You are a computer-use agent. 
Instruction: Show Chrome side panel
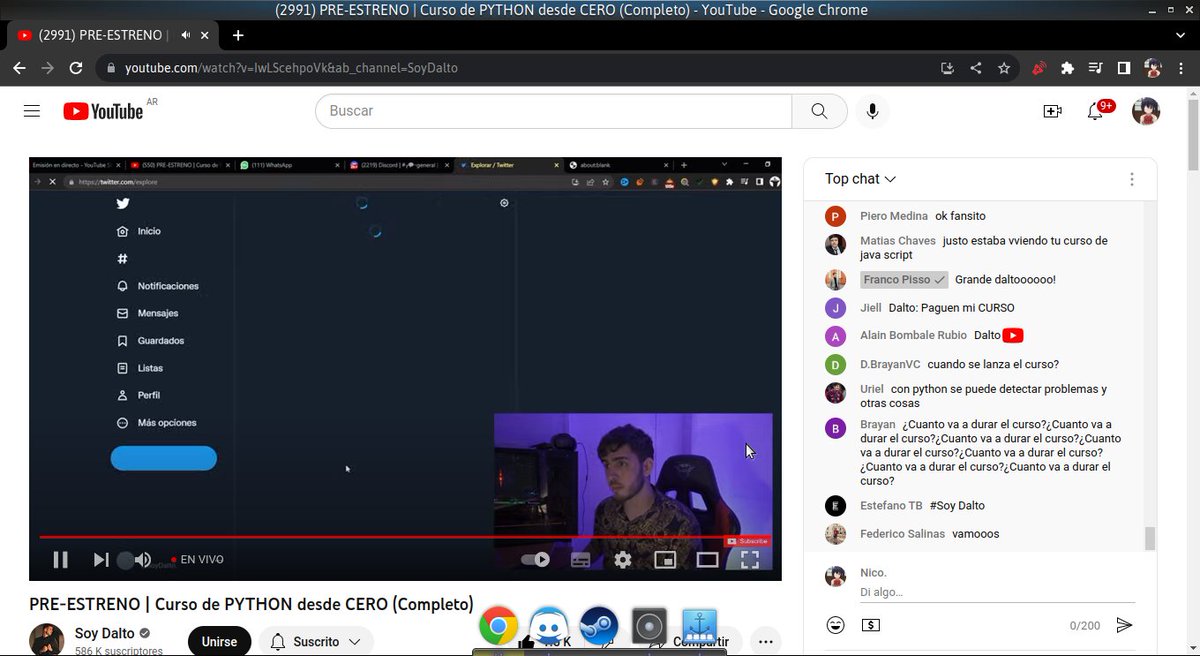coord(1124,68)
